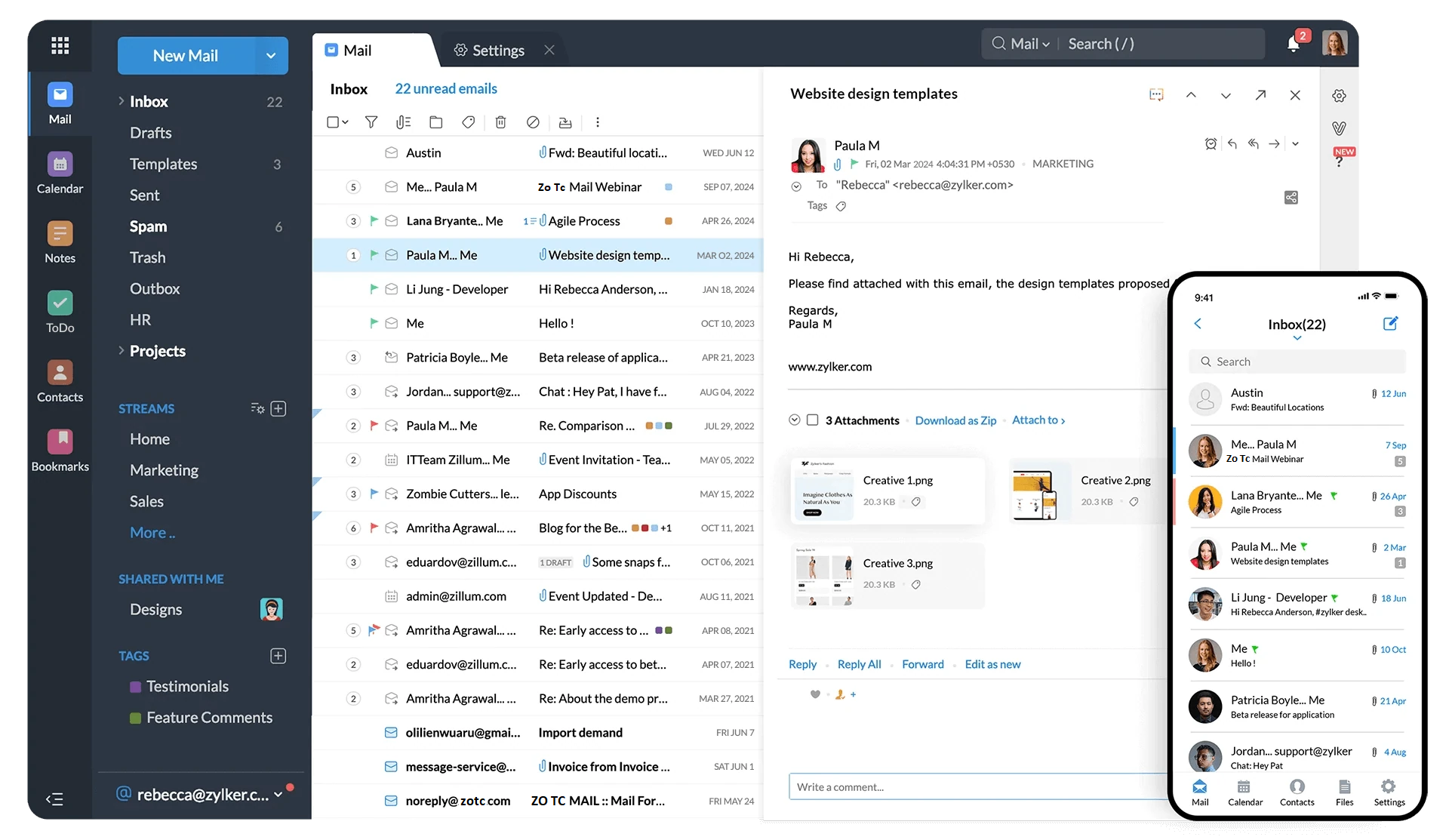This screenshot has height=840, width=1449.
Task: Expand the Inbox folder tree
Action: pyautogui.click(x=119, y=100)
